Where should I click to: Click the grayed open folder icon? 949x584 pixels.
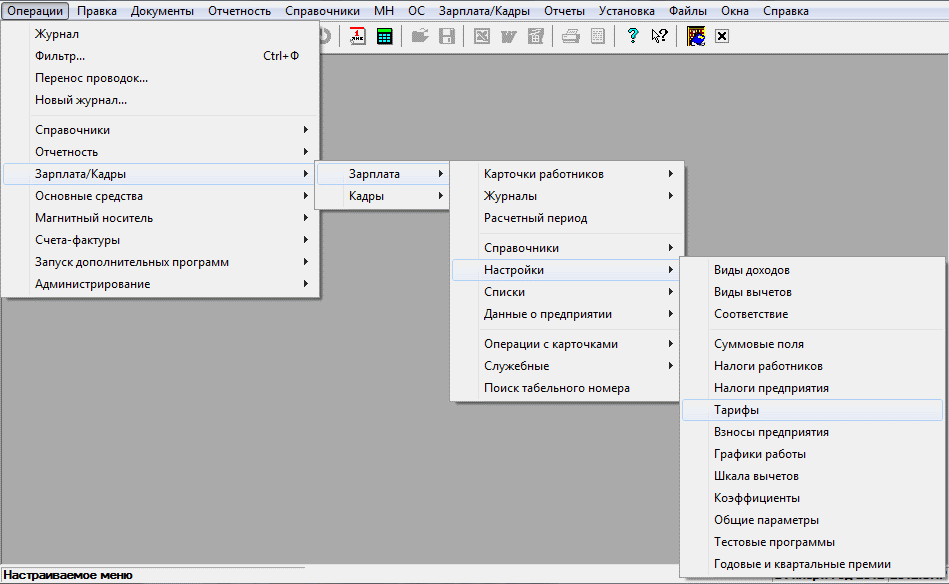click(420, 36)
